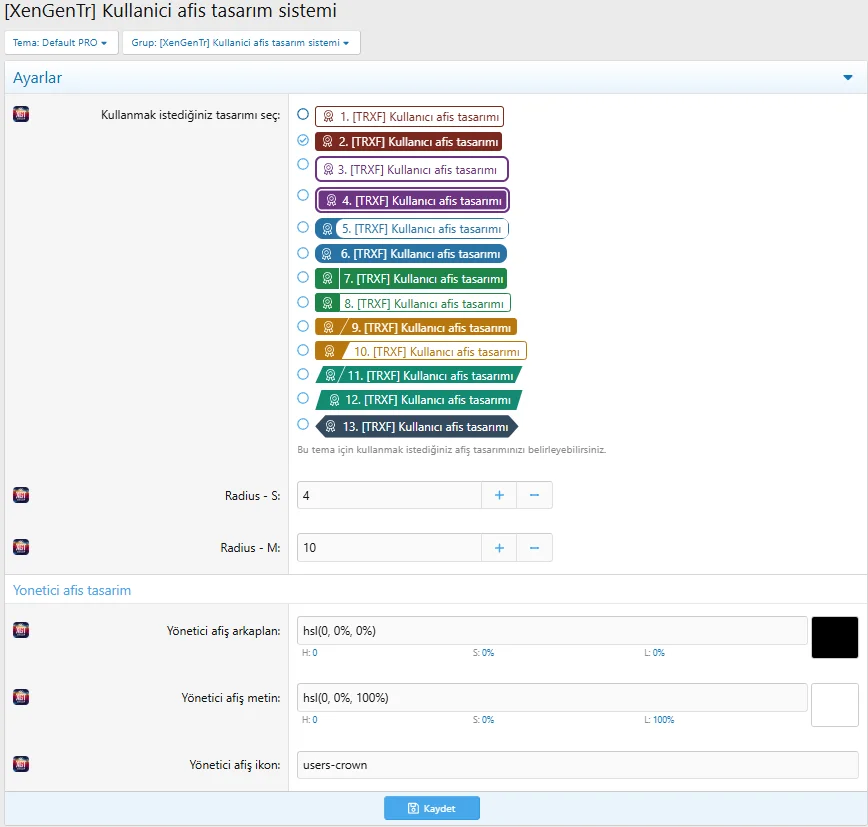Image resolution: width=868 pixels, height=827 pixels.
Task: Increase Radius - M with plus button
Action: (499, 548)
